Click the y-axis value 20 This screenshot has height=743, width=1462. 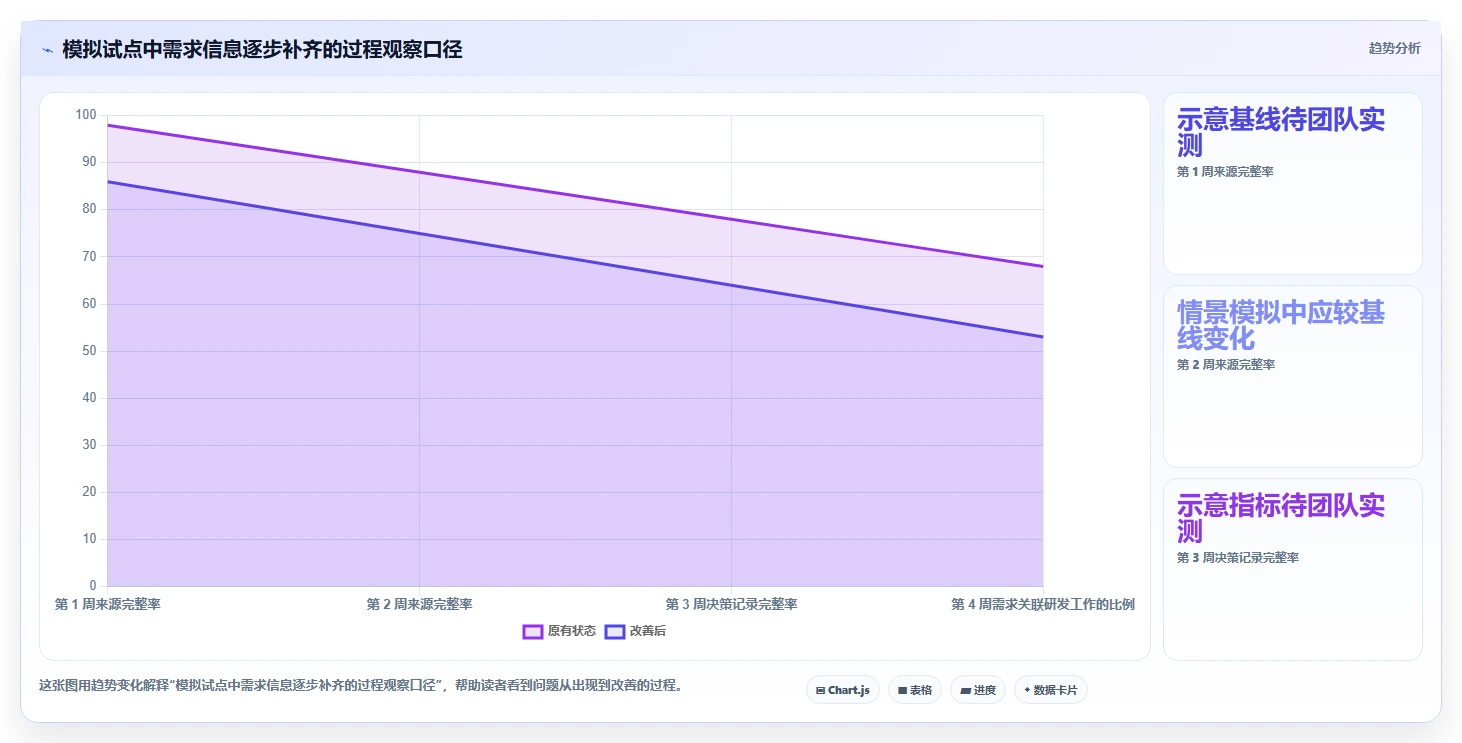(x=89, y=492)
